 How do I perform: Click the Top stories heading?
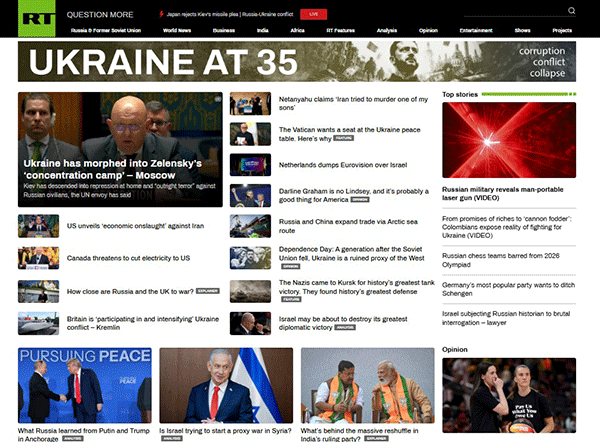pos(460,94)
